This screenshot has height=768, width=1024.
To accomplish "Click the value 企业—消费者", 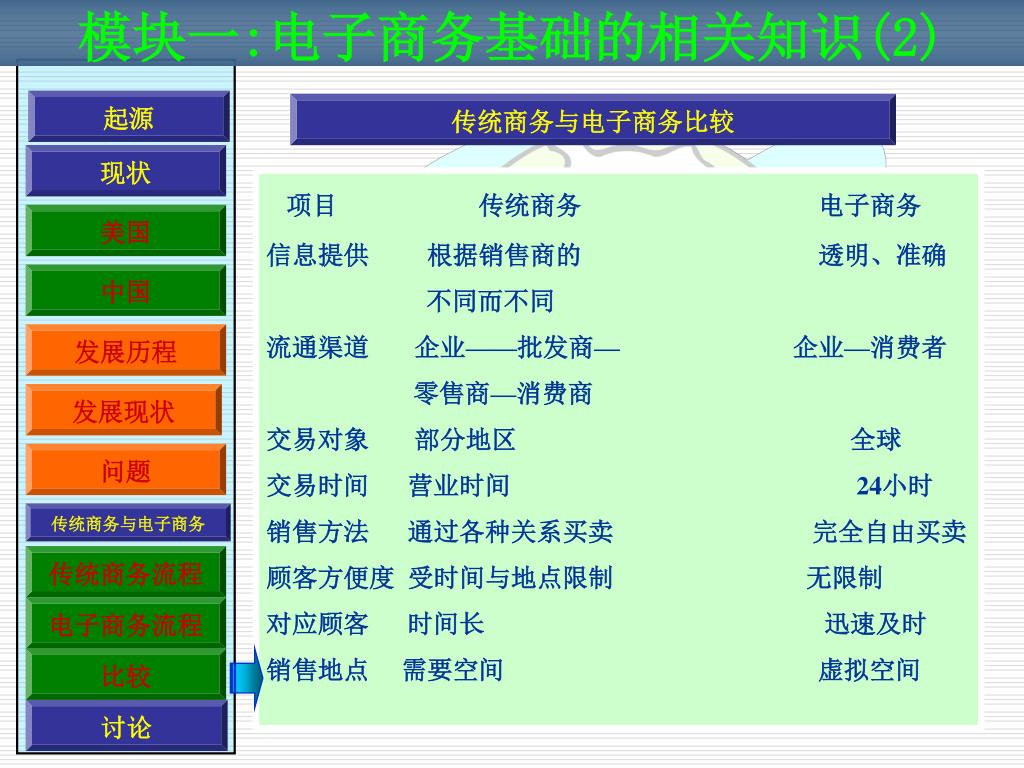I will pyautogui.click(x=870, y=347).
